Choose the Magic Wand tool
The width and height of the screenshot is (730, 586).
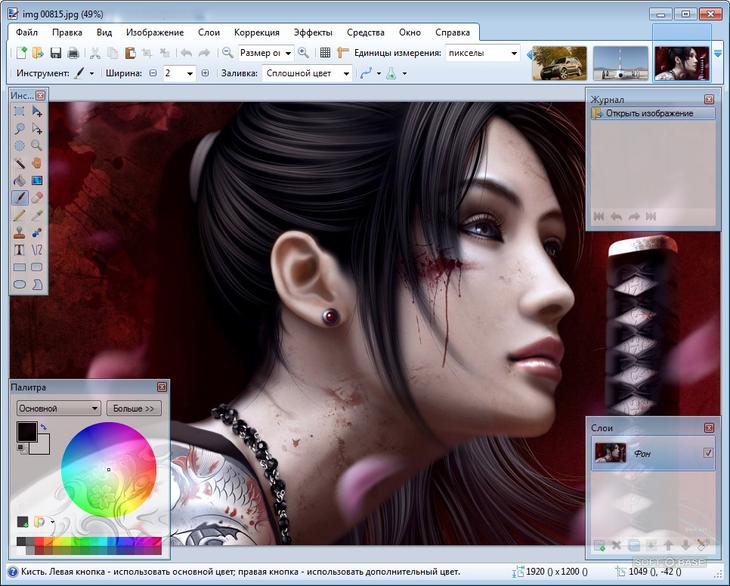click(20, 162)
